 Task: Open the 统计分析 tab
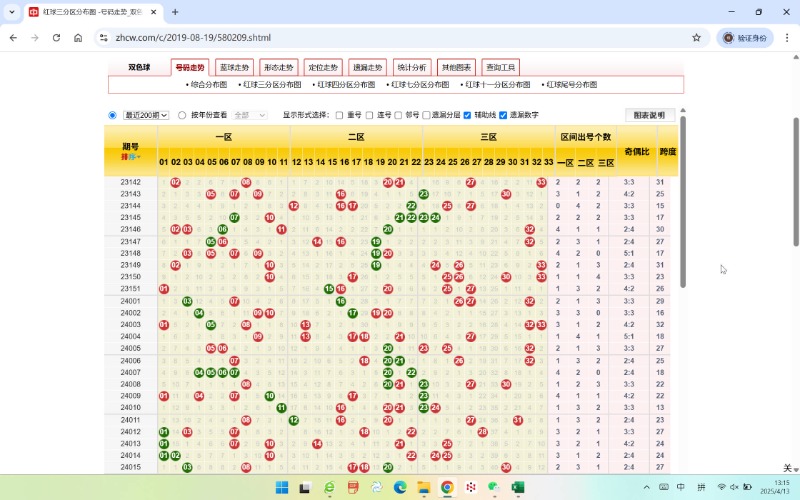(411, 68)
